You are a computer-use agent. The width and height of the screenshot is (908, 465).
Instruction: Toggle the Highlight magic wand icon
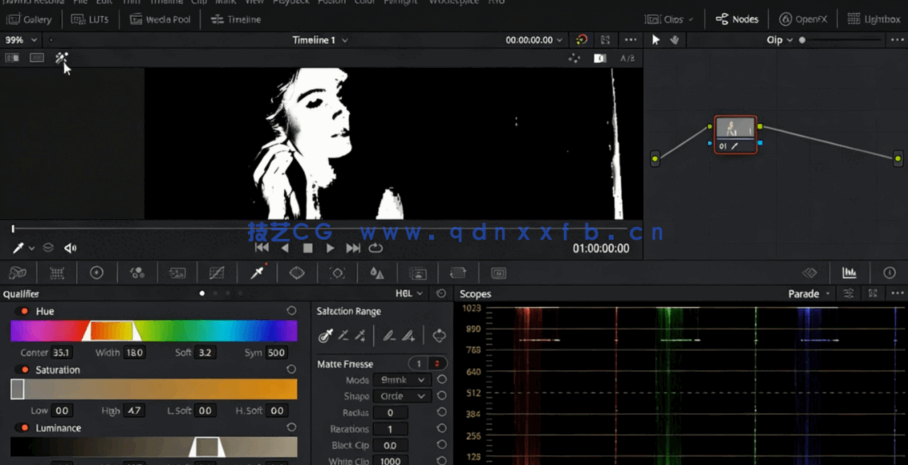pyautogui.click(x=61, y=57)
